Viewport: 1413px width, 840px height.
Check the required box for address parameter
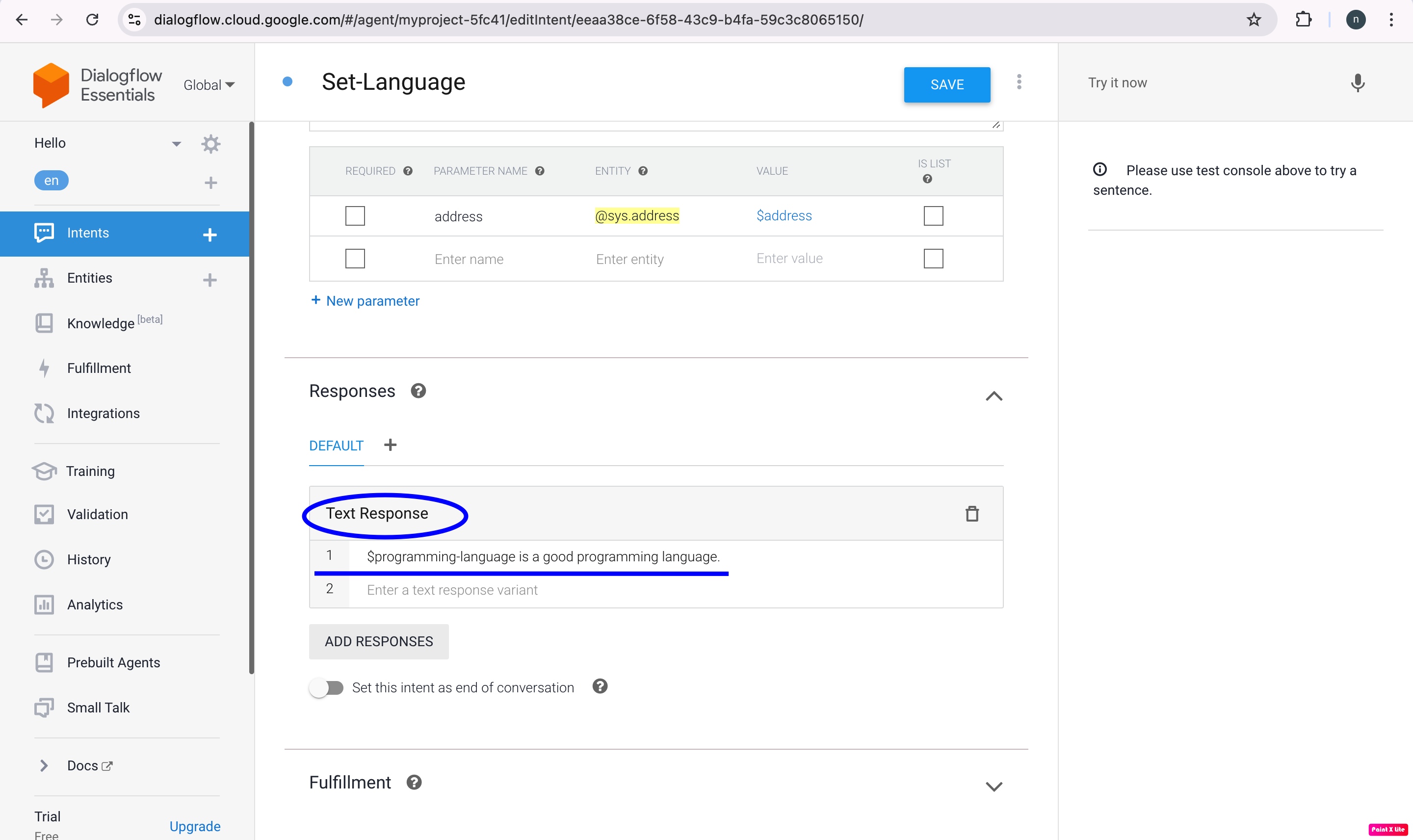click(x=354, y=216)
